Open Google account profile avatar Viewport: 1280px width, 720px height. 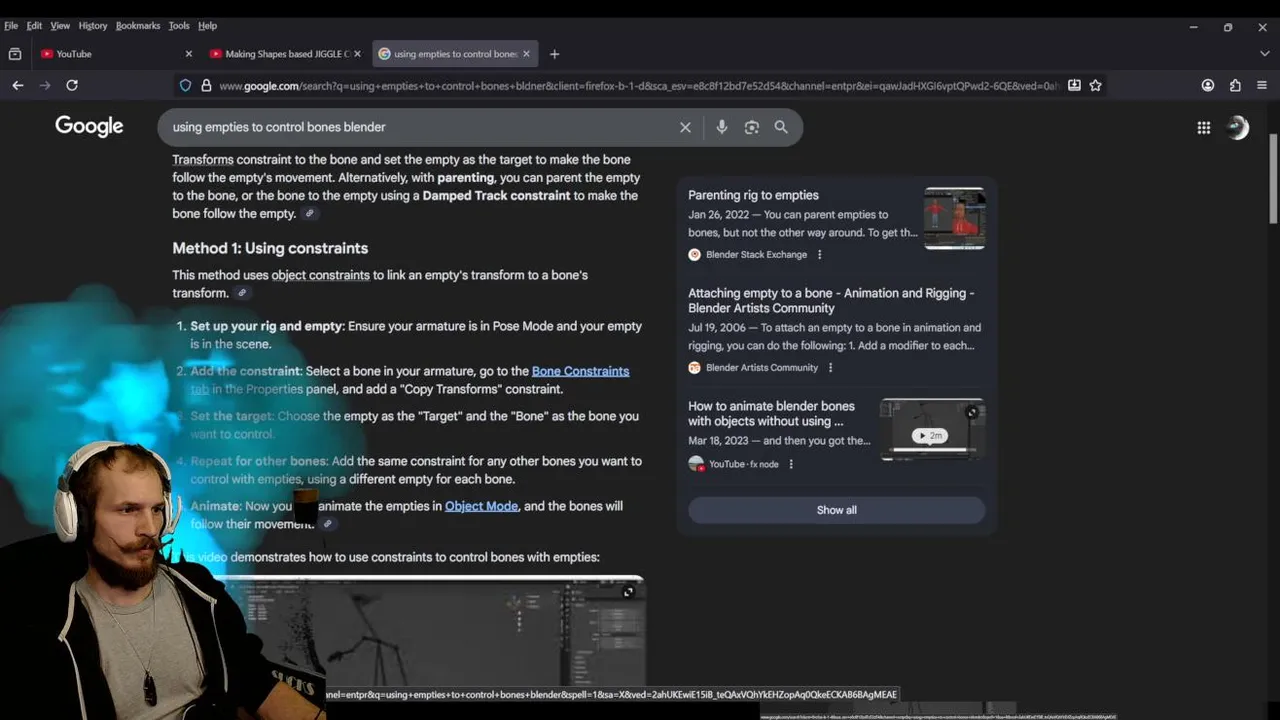[x=1238, y=127]
